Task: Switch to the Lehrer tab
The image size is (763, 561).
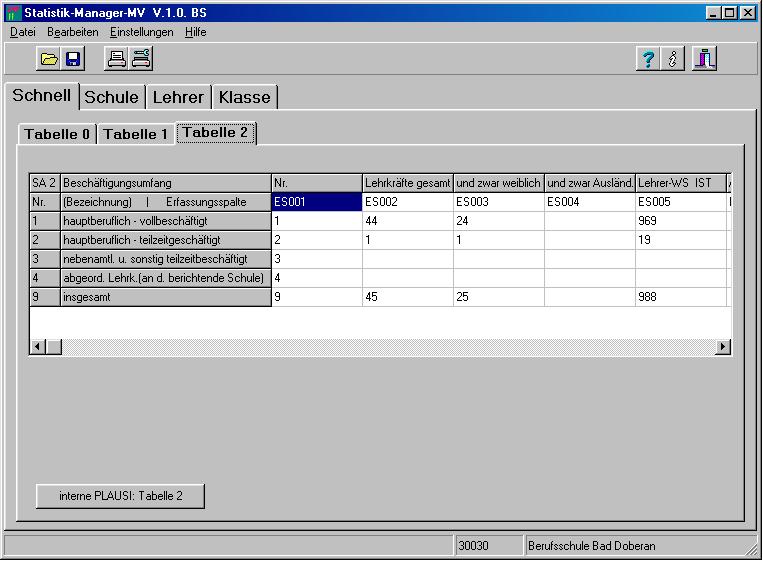Action: 178,97
